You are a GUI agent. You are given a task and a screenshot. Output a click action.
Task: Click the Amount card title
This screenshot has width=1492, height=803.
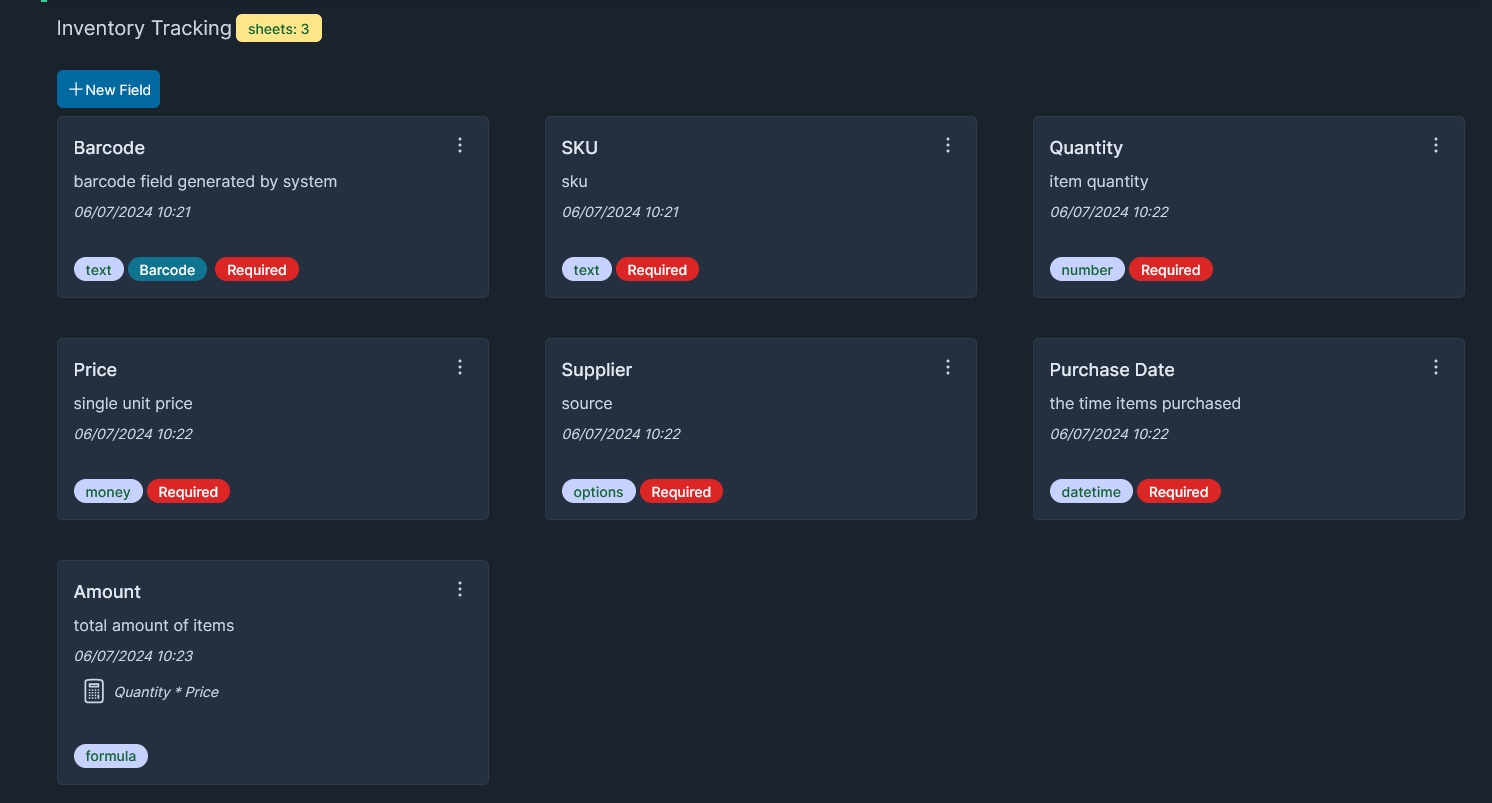107,592
